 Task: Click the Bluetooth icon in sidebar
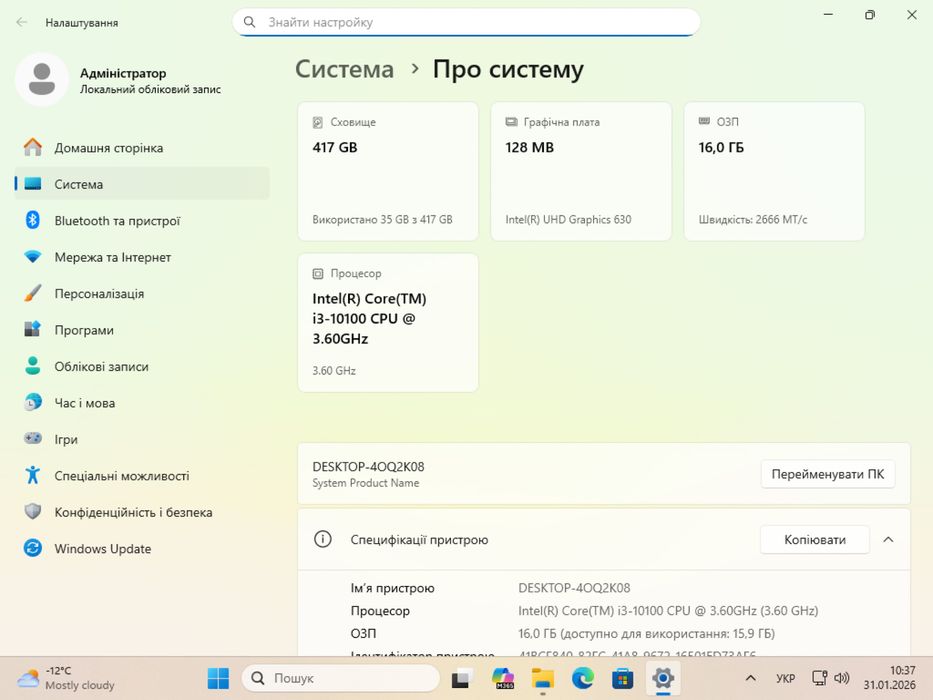[x=33, y=220]
